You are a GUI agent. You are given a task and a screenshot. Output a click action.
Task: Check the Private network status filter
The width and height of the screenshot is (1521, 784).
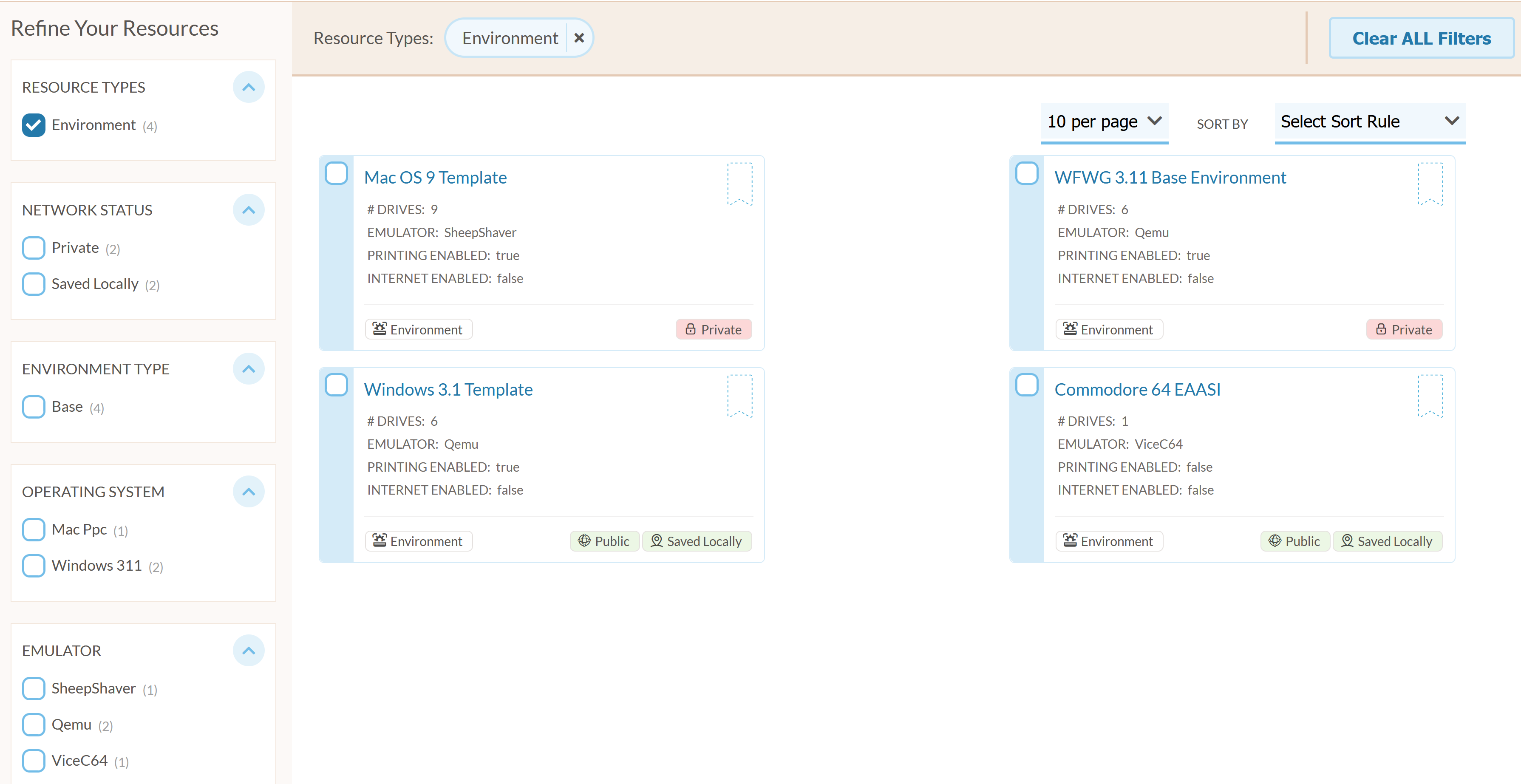tap(34, 248)
